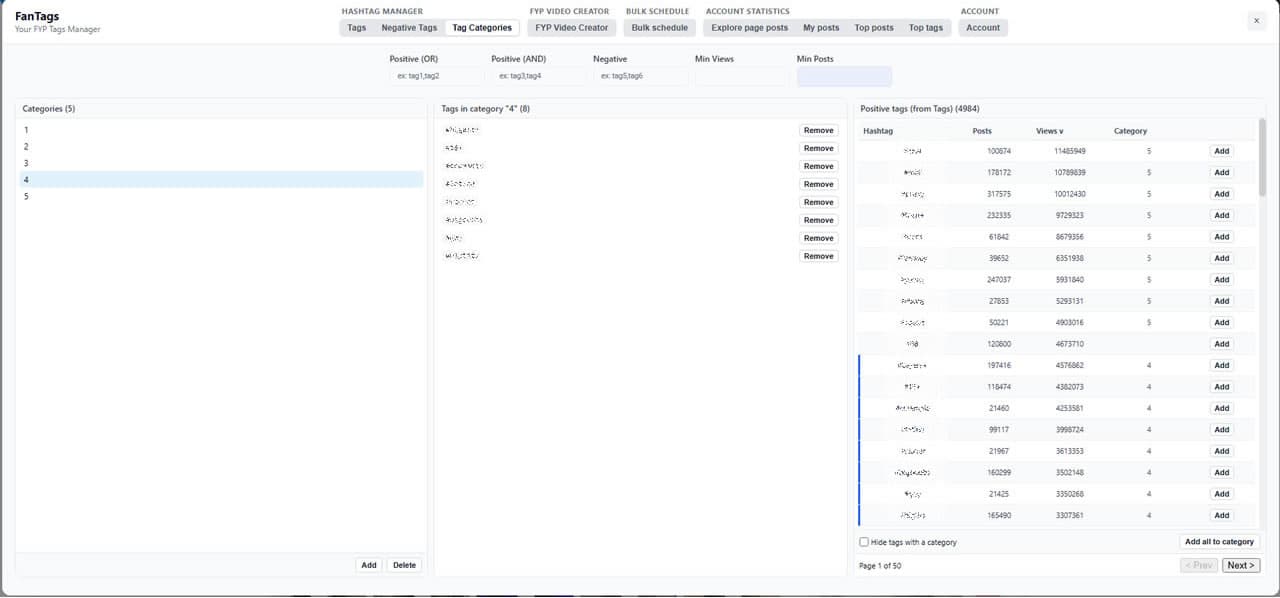Focus the Min Views input field
The width and height of the screenshot is (1280, 598).
(742, 76)
